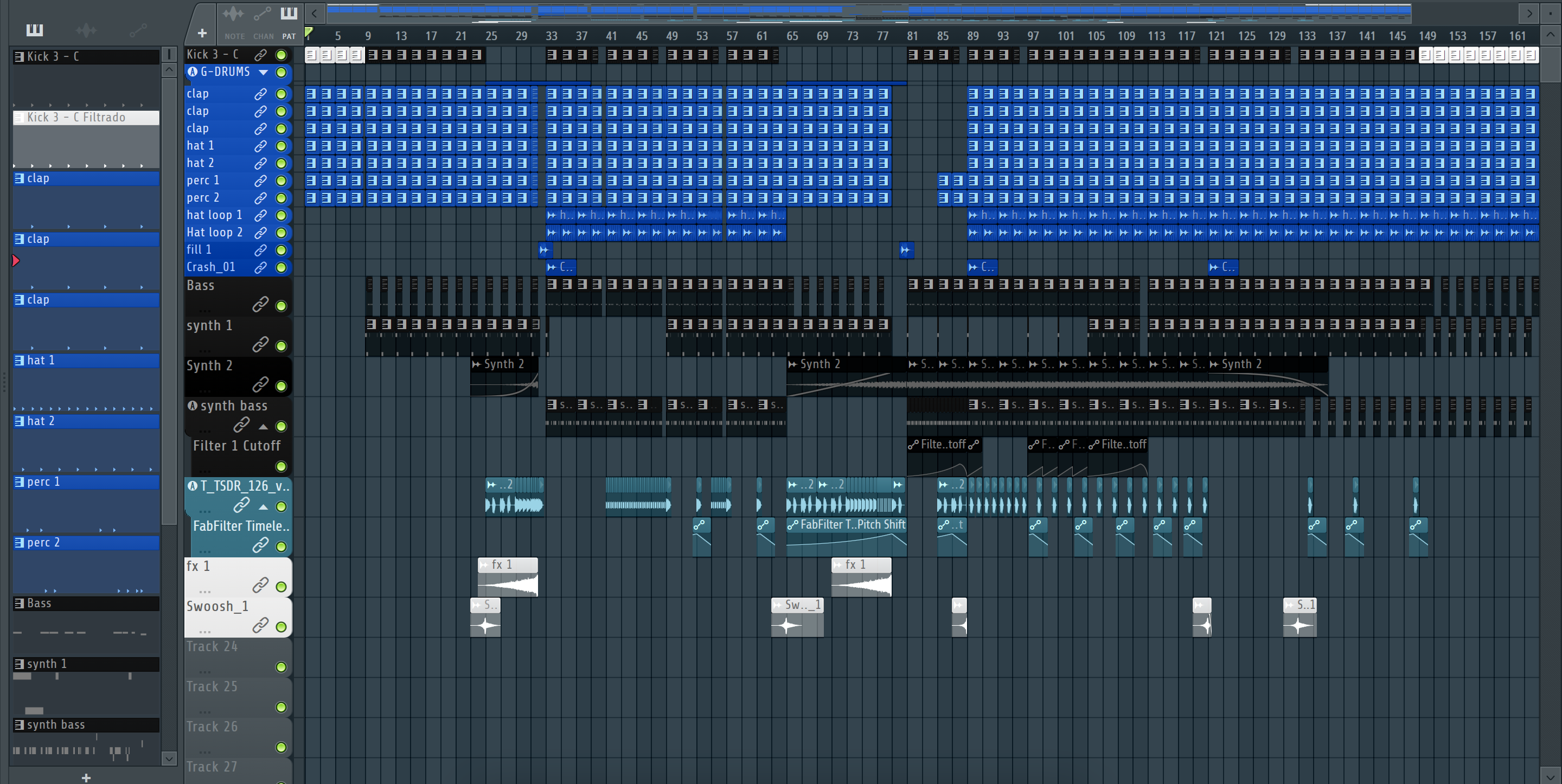Click bar 33 on the timeline ruler
1562x784 pixels.
coord(551,36)
